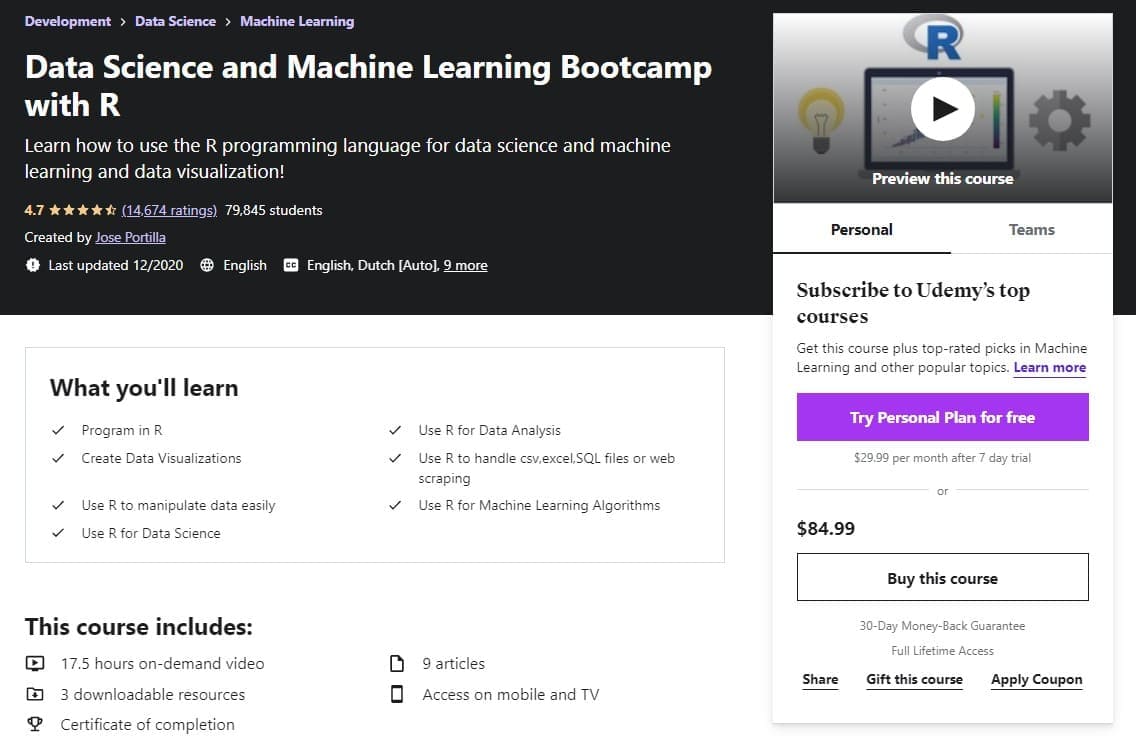Play the course preview video
The height and width of the screenshot is (754, 1136).
pyautogui.click(x=942, y=109)
